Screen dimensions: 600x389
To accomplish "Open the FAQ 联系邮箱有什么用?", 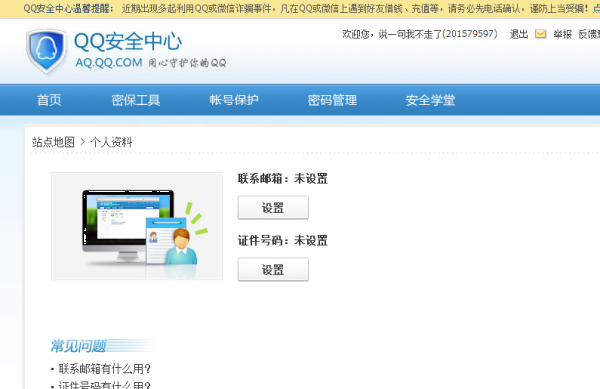I will pos(104,369).
